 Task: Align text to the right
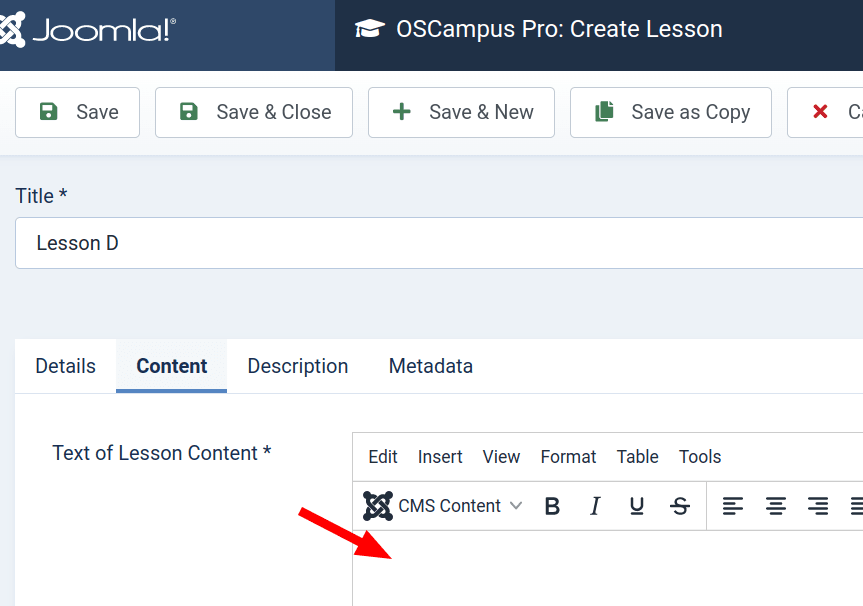pos(818,506)
